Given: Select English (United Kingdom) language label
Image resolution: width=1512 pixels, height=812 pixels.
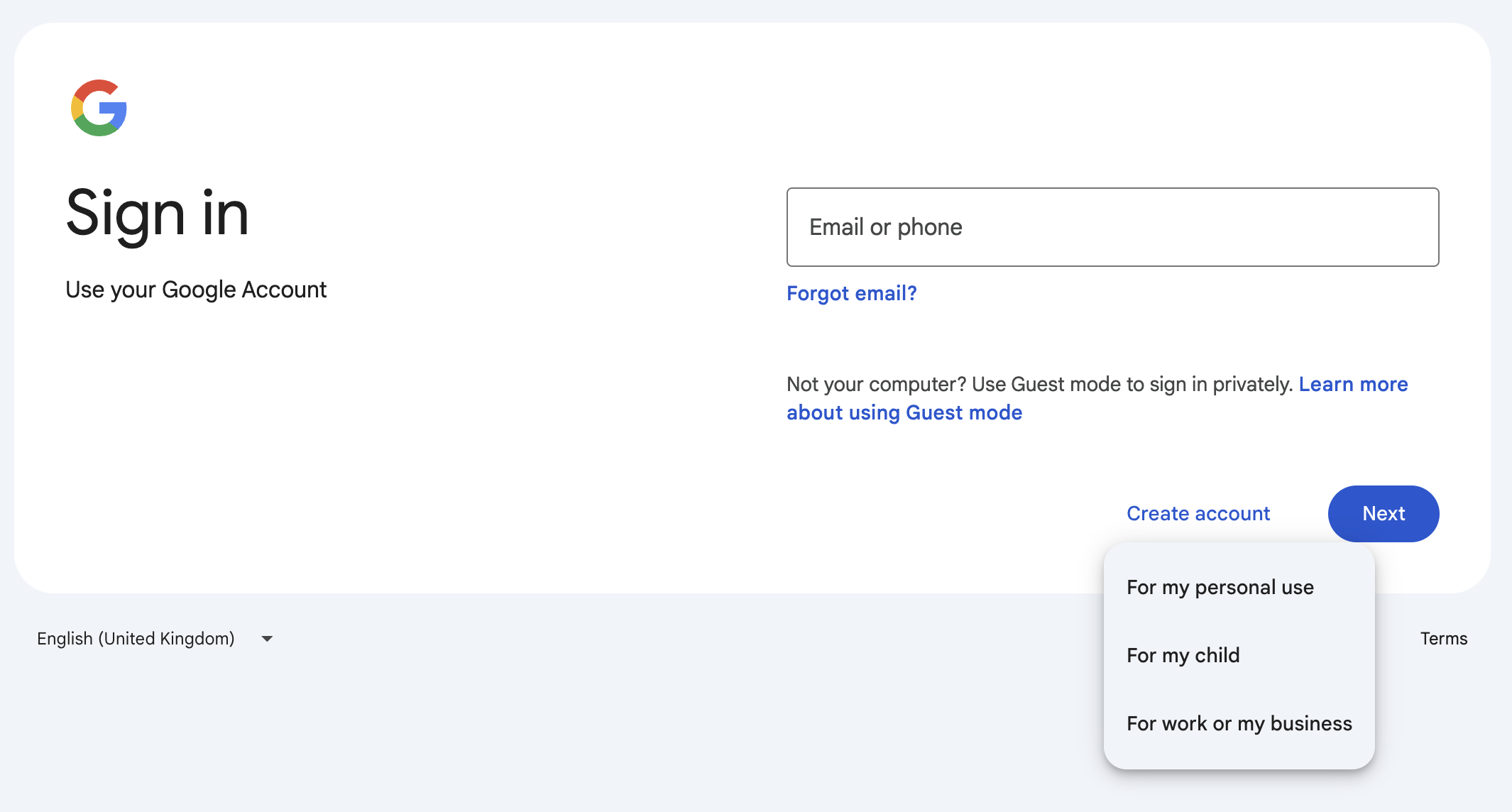Looking at the screenshot, I should coord(135,638).
